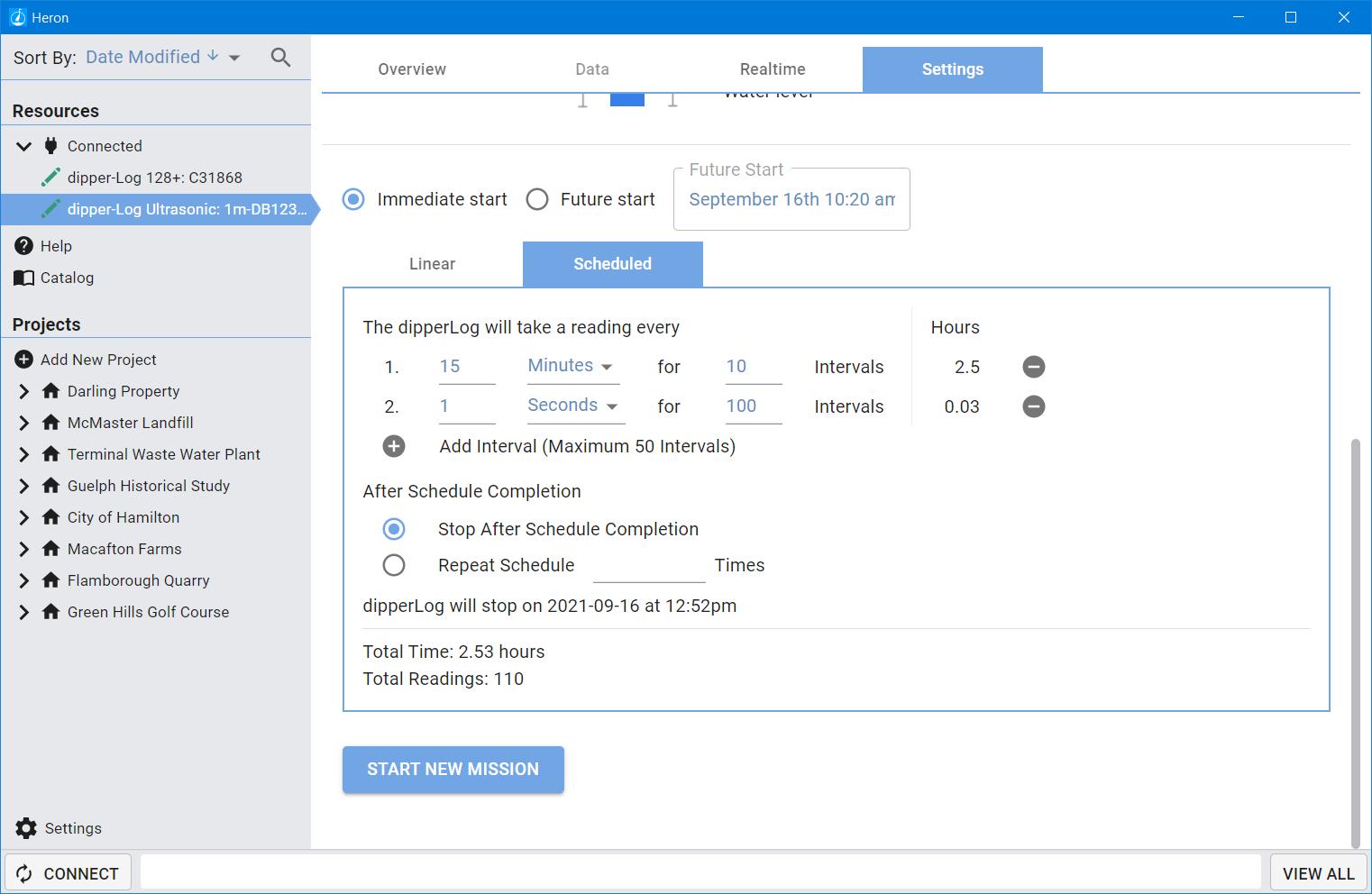Collapse the Connected resources group
1372x894 pixels.
[24, 146]
